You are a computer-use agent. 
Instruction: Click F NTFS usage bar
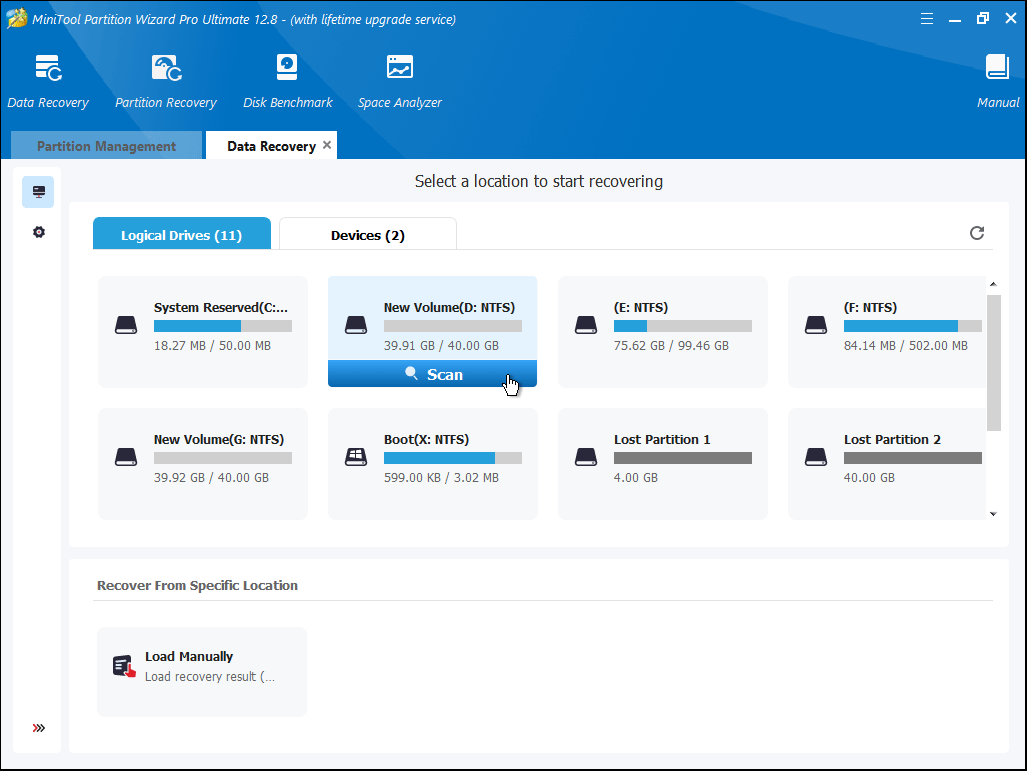912,326
